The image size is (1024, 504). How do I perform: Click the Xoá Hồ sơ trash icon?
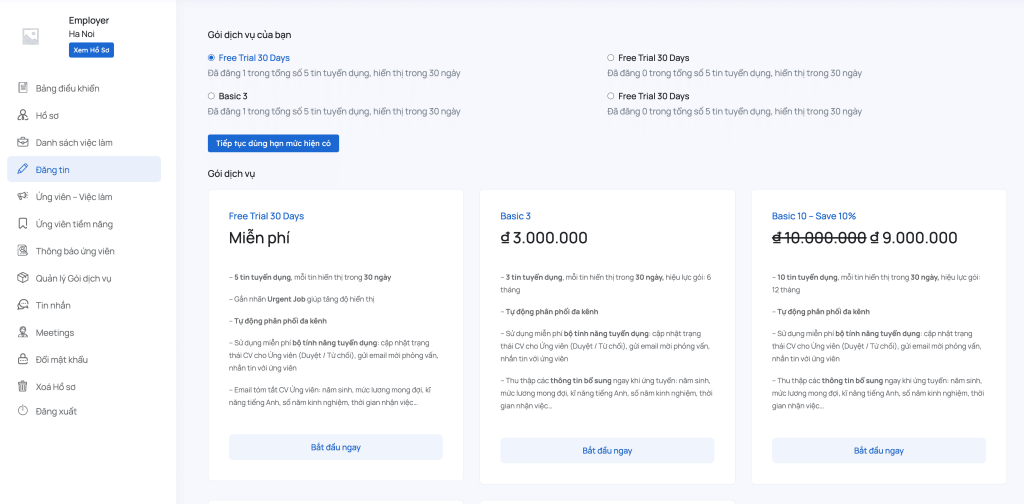pos(23,386)
